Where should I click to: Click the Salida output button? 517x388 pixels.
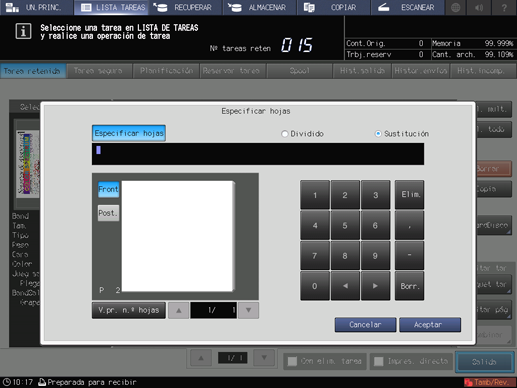pos(485,362)
